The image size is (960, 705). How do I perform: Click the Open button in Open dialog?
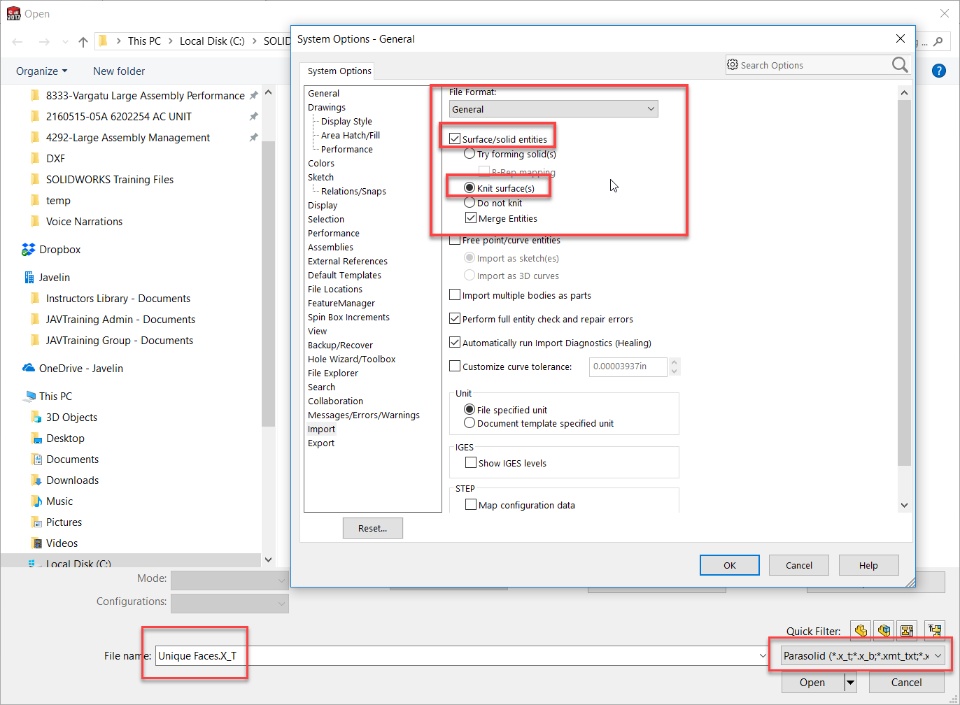[812, 682]
